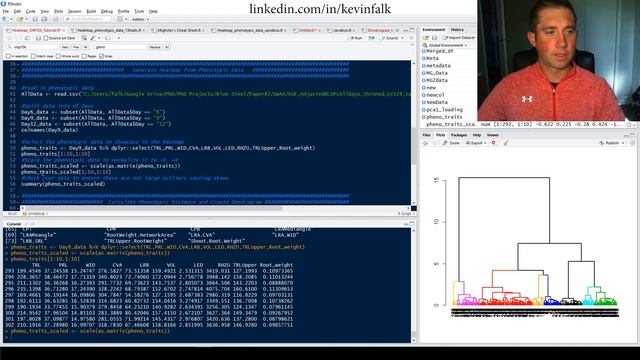Click the Save All icon in main toolbar
Image resolution: width=640 pixels, height=360 pixels.
pos(44,19)
